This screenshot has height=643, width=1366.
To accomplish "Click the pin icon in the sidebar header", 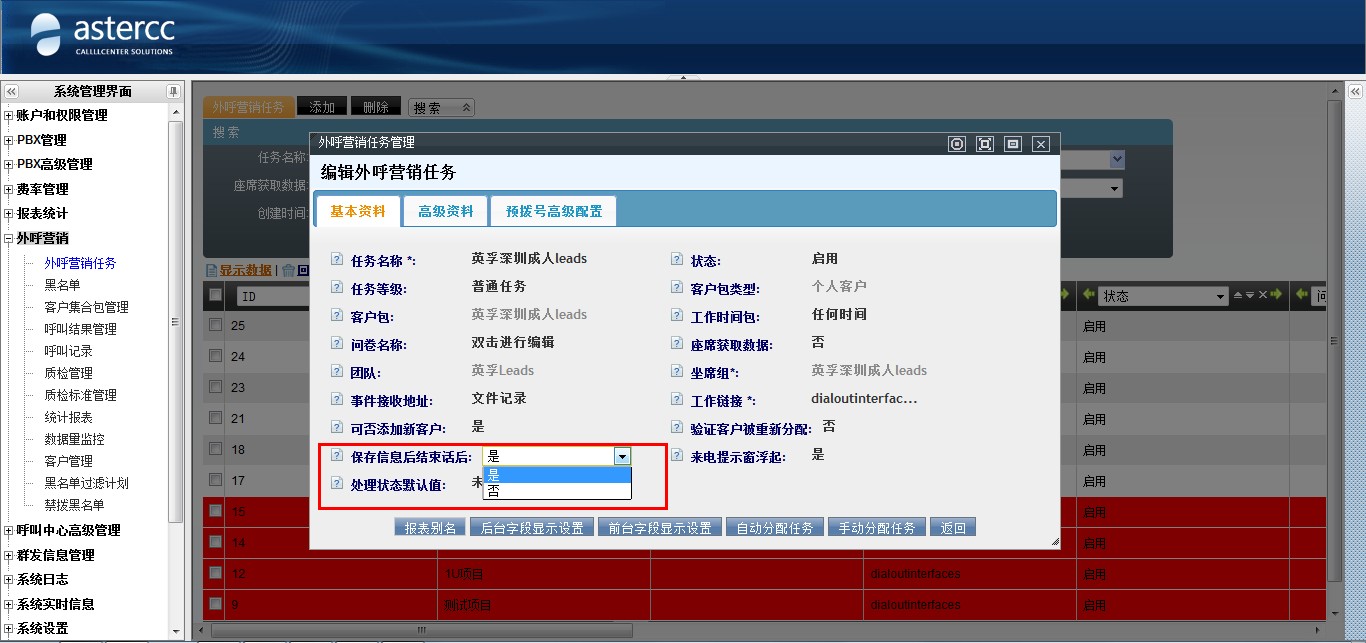I will pyautogui.click(x=173, y=91).
